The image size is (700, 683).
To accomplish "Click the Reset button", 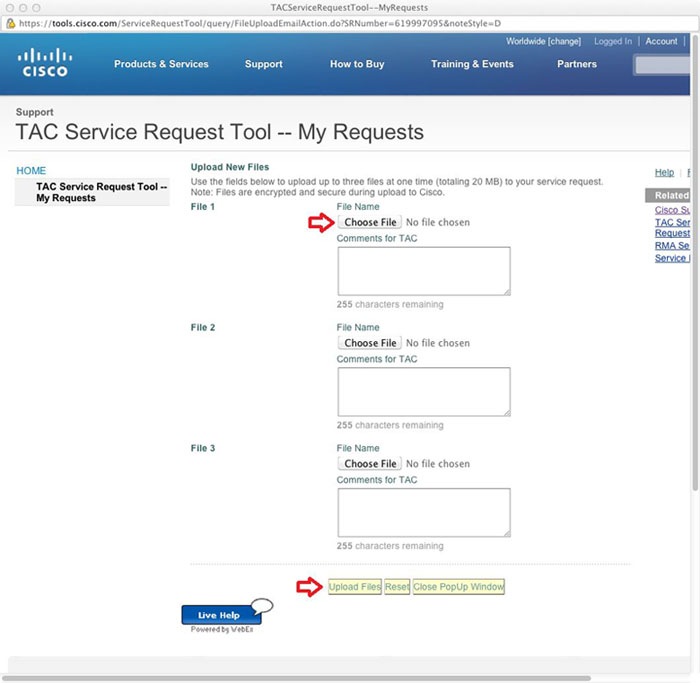I will [x=397, y=587].
